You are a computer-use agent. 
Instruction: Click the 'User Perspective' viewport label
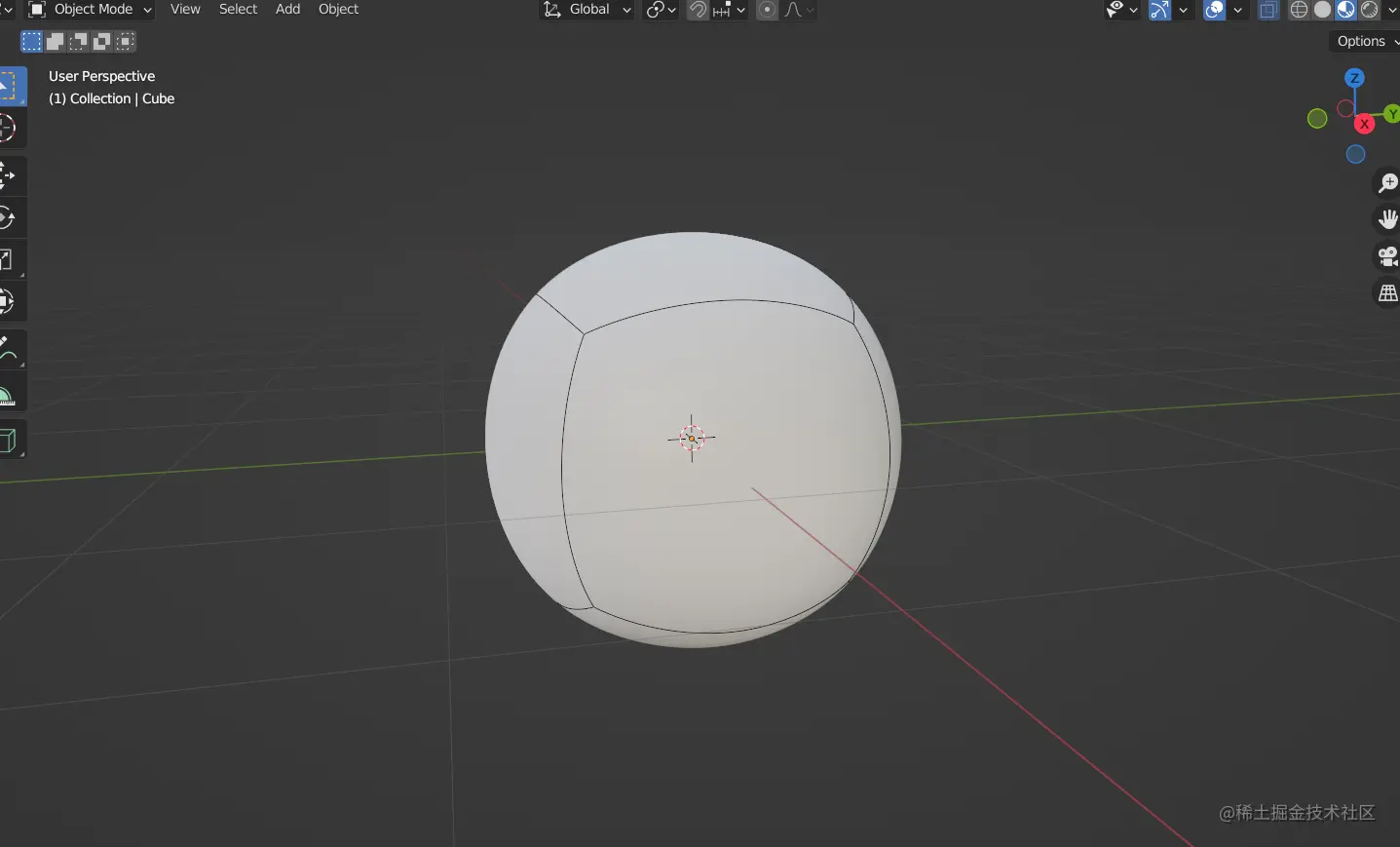(101, 76)
